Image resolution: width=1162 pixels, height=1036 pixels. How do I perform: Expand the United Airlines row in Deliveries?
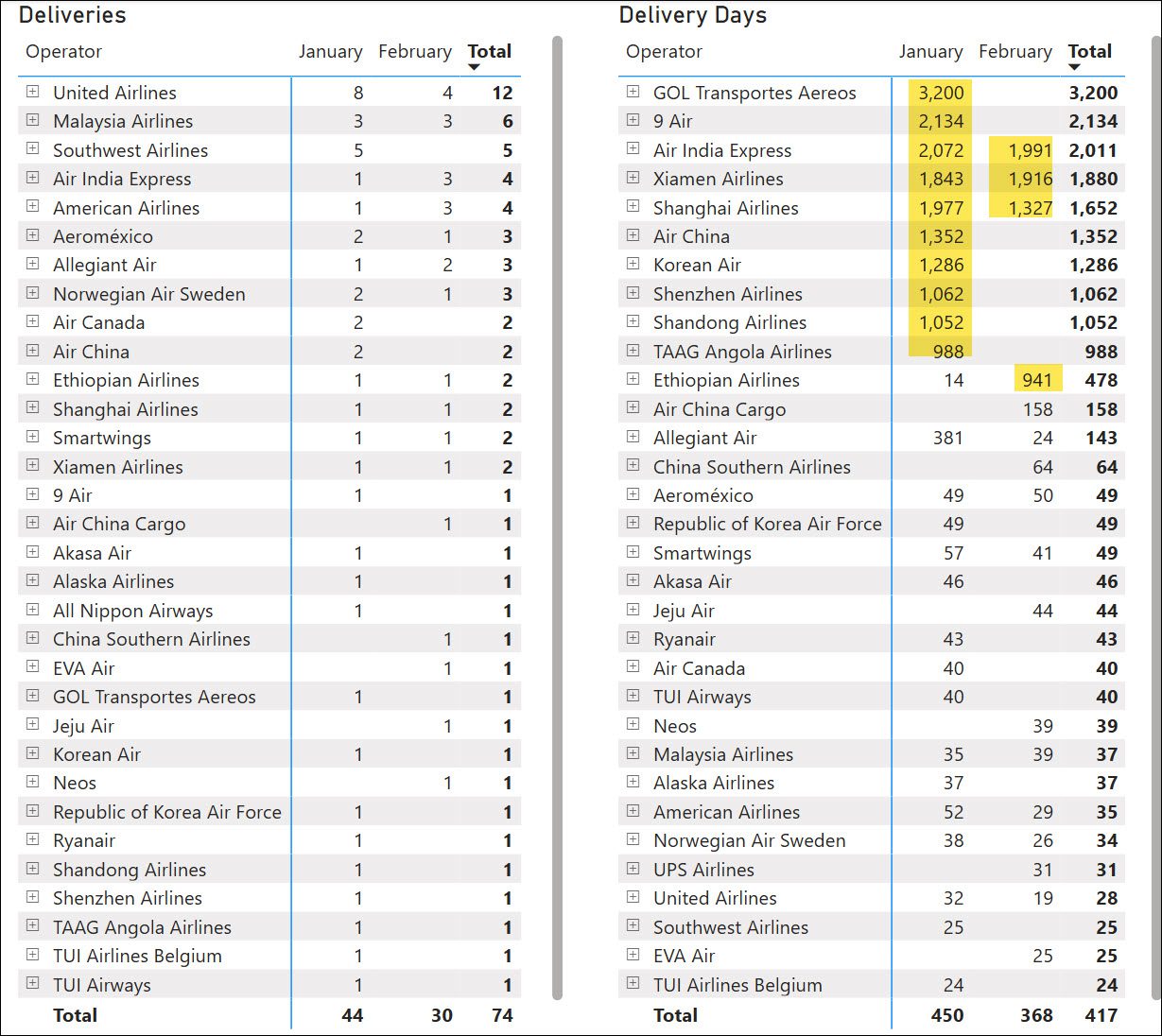[x=33, y=92]
